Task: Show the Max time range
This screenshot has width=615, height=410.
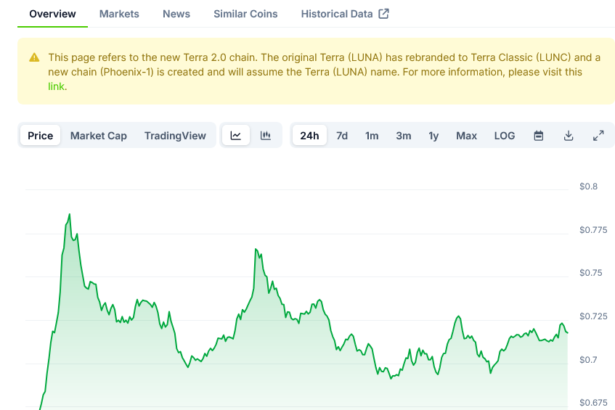Action: point(466,136)
